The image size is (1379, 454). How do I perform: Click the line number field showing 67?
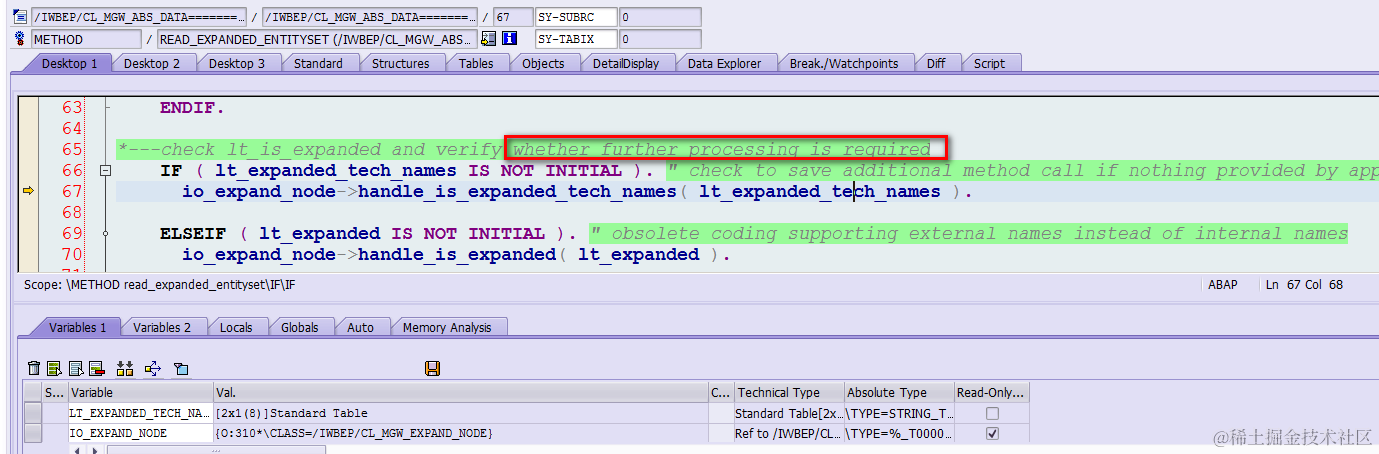pyautogui.click(x=513, y=17)
